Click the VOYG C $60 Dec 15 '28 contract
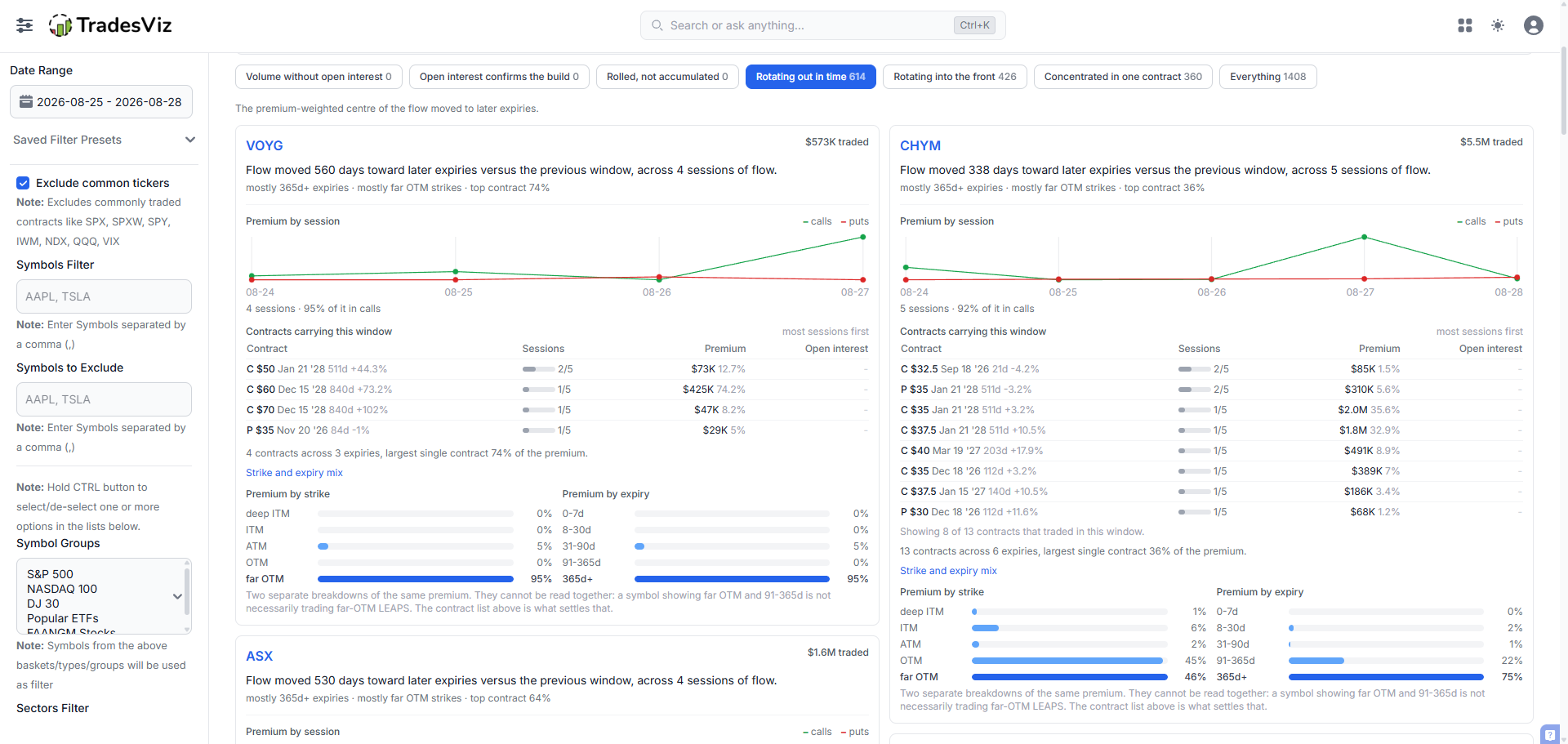The width and height of the screenshot is (1568, 744). pyautogui.click(x=319, y=390)
